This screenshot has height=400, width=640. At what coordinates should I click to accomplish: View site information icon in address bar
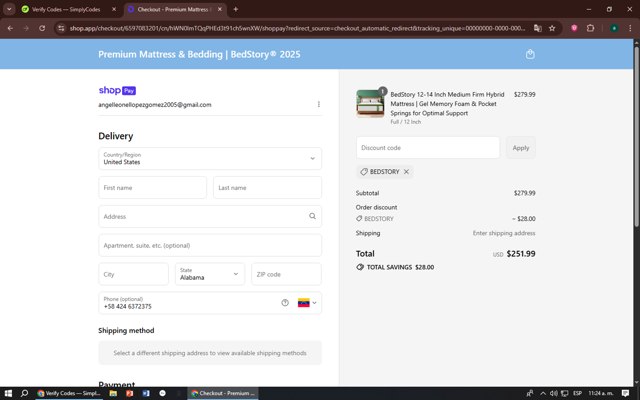click(x=61, y=28)
